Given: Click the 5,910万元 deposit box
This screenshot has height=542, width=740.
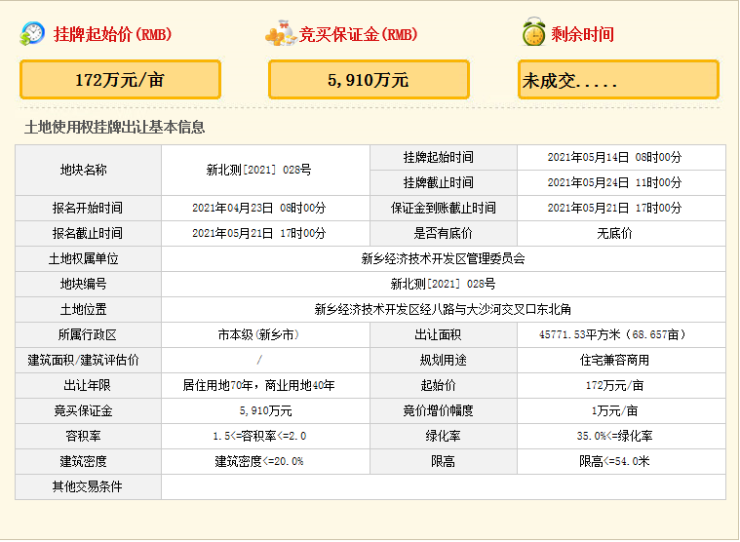Looking at the screenshot, I should point(369,80).
